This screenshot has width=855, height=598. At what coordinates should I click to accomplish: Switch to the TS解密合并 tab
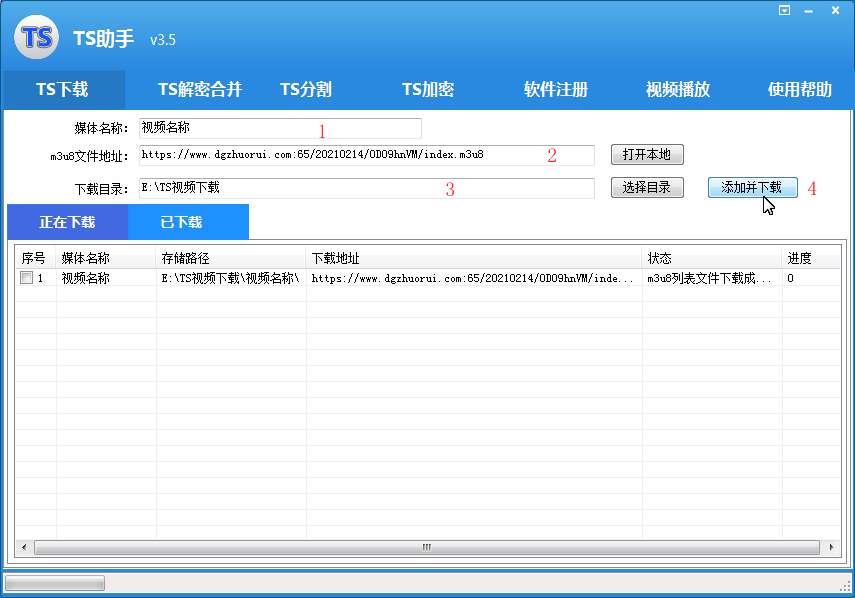[200, 90]
